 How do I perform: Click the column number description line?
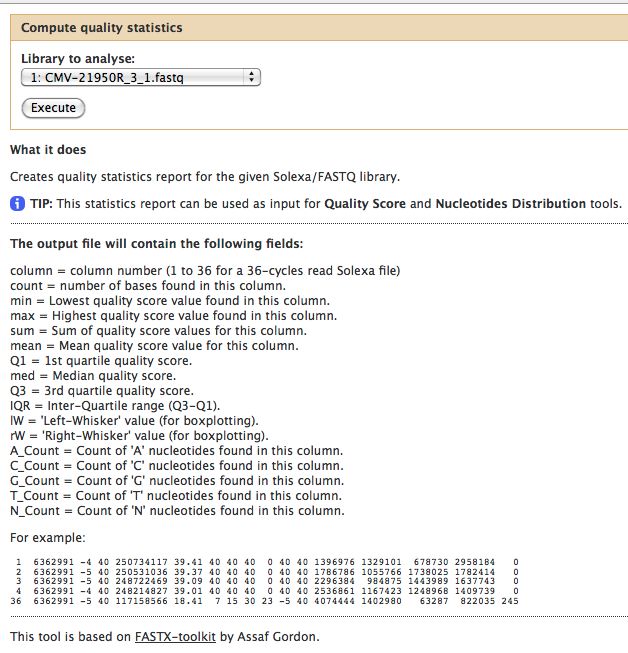pyautogui.click(x=205, y=271)
